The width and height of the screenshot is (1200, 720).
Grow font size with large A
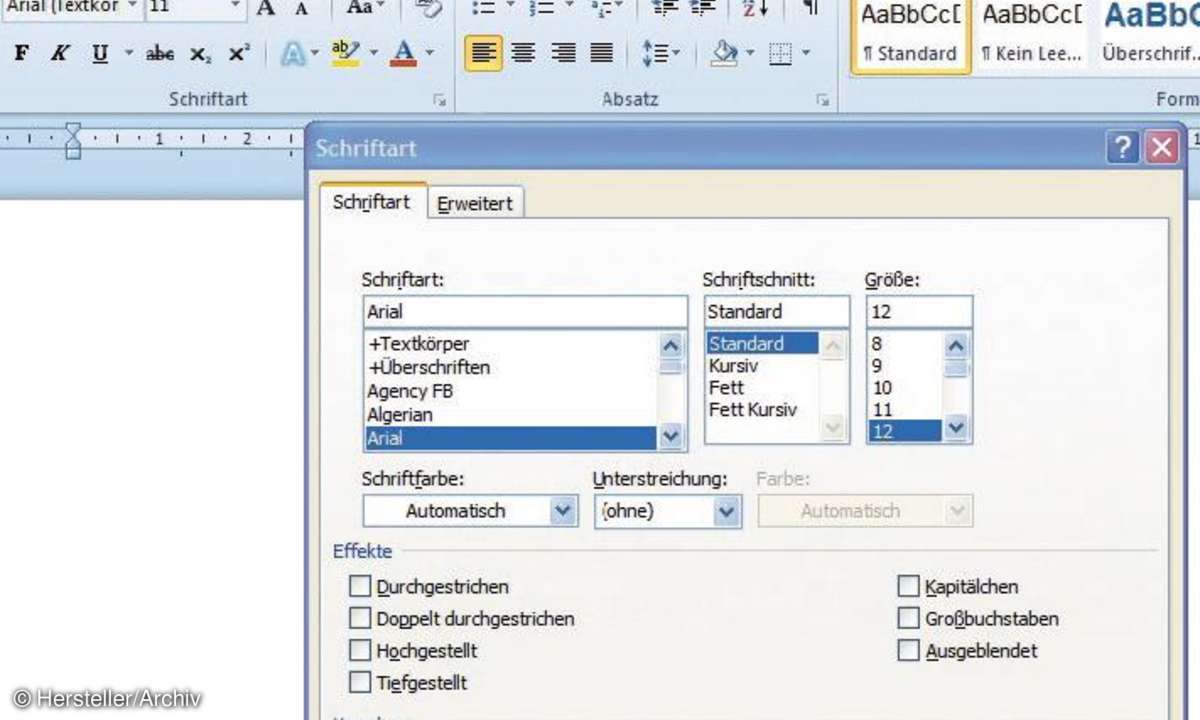pyautogui.click(x=265, y=9)
